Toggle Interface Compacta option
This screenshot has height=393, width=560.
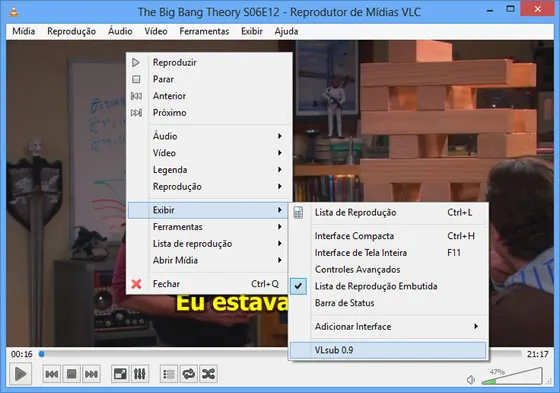pos(388,236)
